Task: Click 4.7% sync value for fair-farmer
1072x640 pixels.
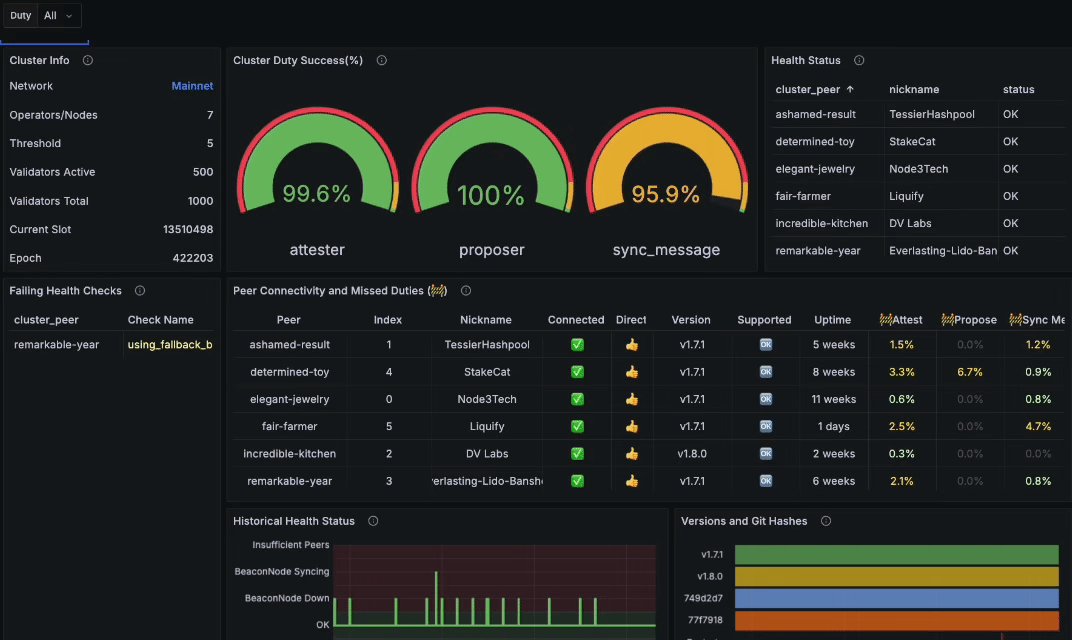Action: coord(1038,427)
